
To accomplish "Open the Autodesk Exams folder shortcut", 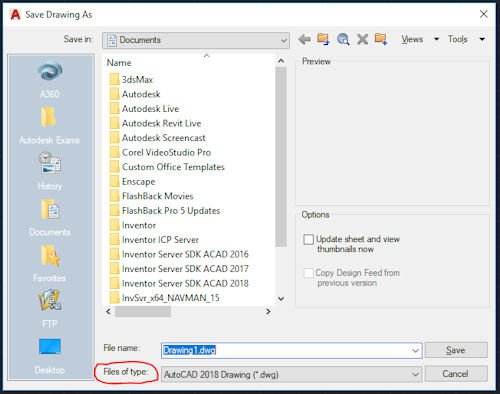I will point(49,125).
